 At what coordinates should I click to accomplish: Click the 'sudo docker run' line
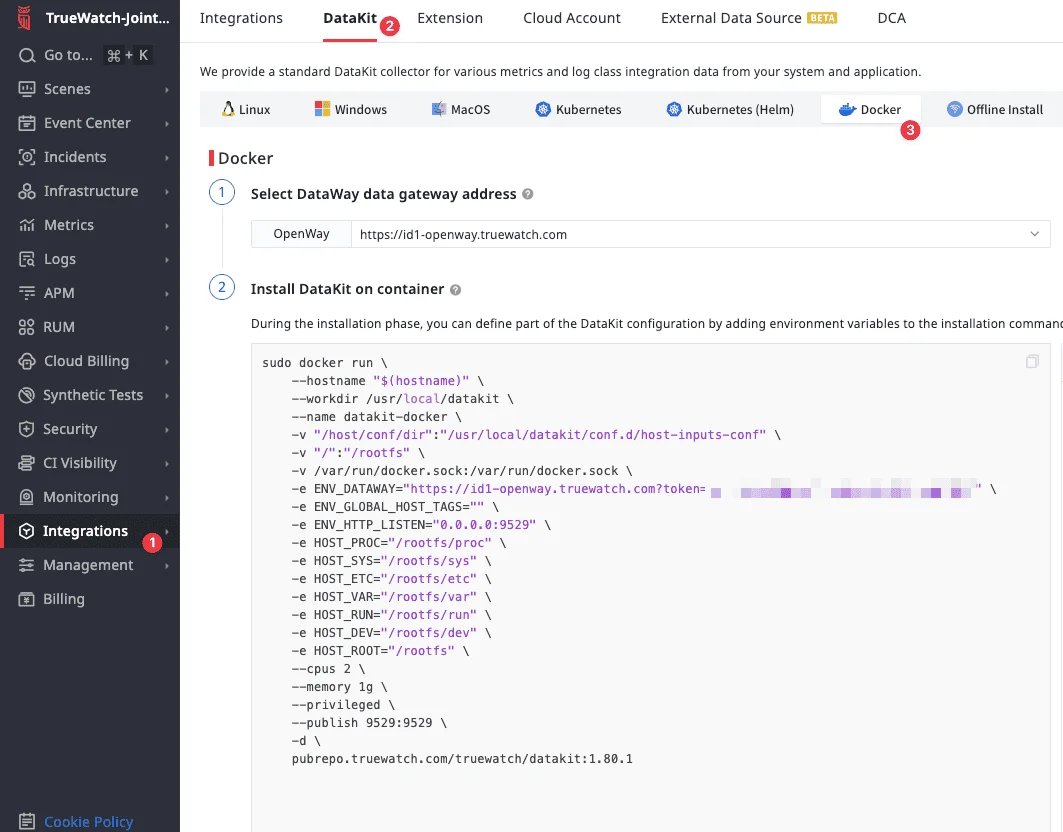(325, 363)
